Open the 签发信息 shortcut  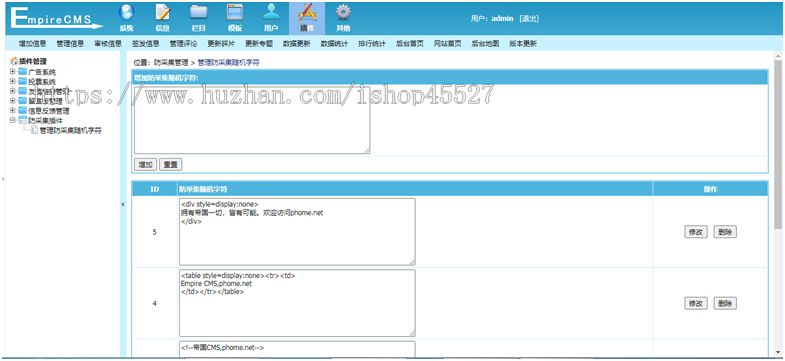click(x=146, y=44)
